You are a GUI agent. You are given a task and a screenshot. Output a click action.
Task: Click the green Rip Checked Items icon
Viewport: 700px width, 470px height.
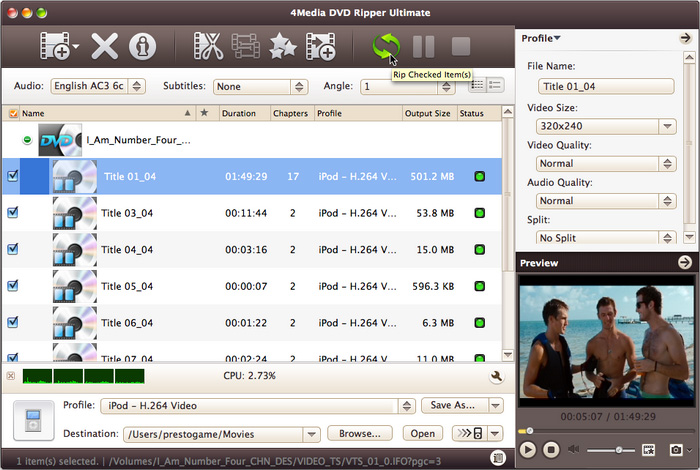tap(385, 46)
